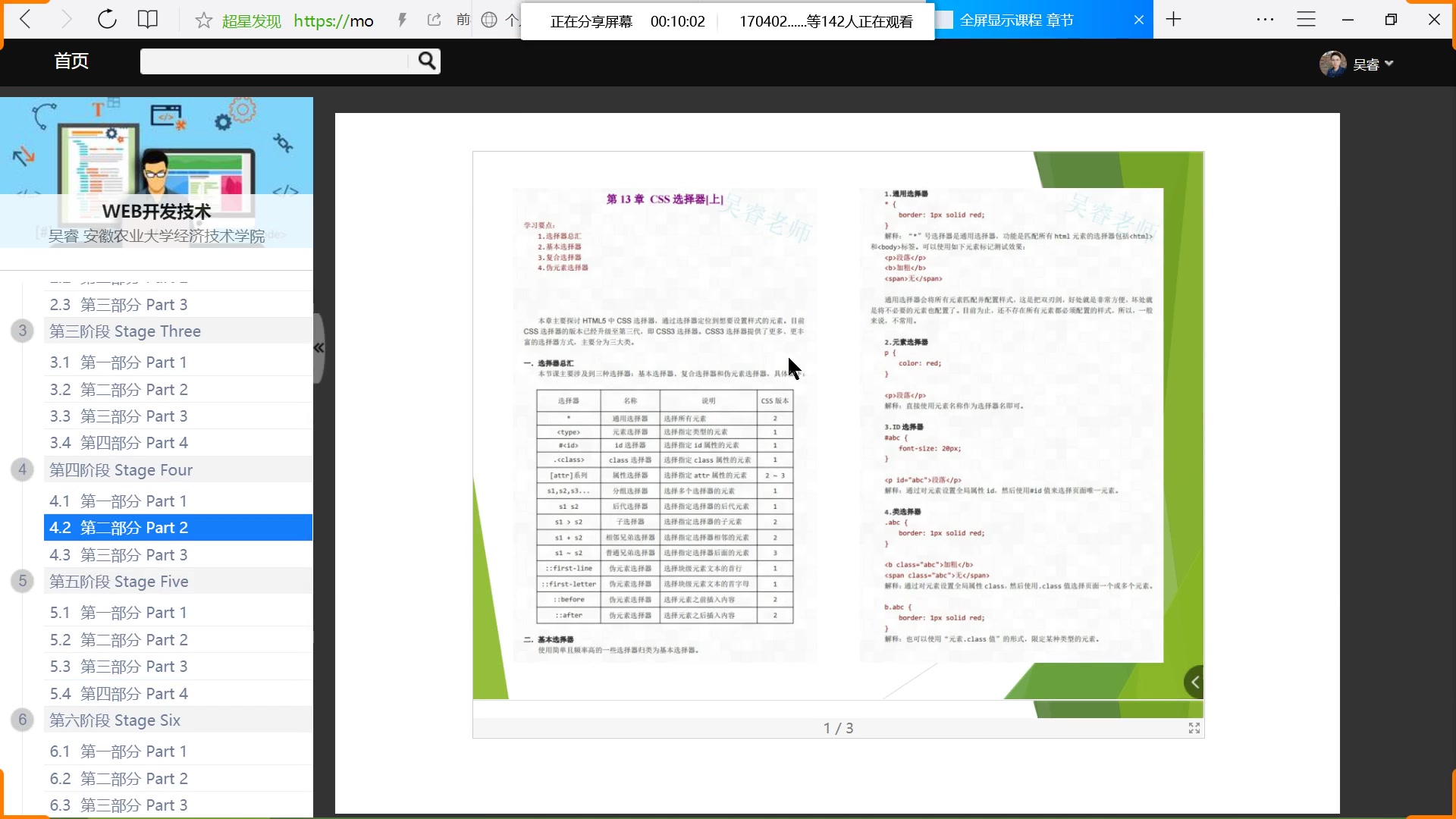Open user dropdown next to 吴睿
Image resolution: width=1456 pixels, height=819 pixels.
[1389, 64]
